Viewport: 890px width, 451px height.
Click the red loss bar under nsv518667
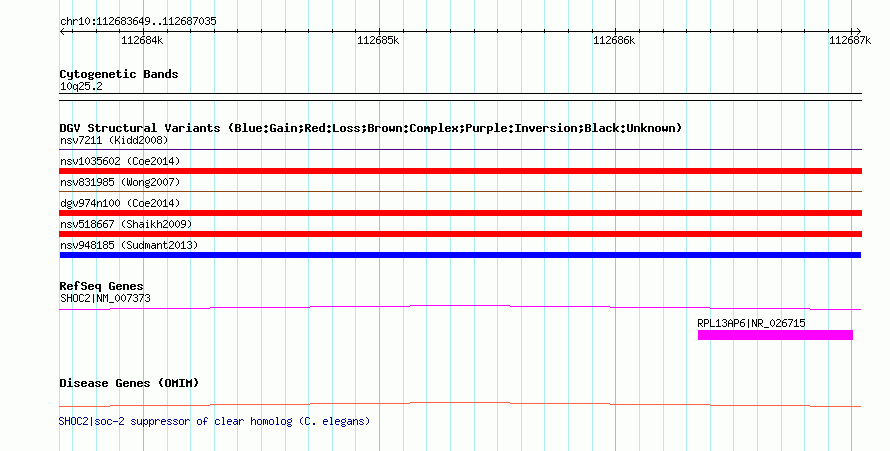pos(460,234)
